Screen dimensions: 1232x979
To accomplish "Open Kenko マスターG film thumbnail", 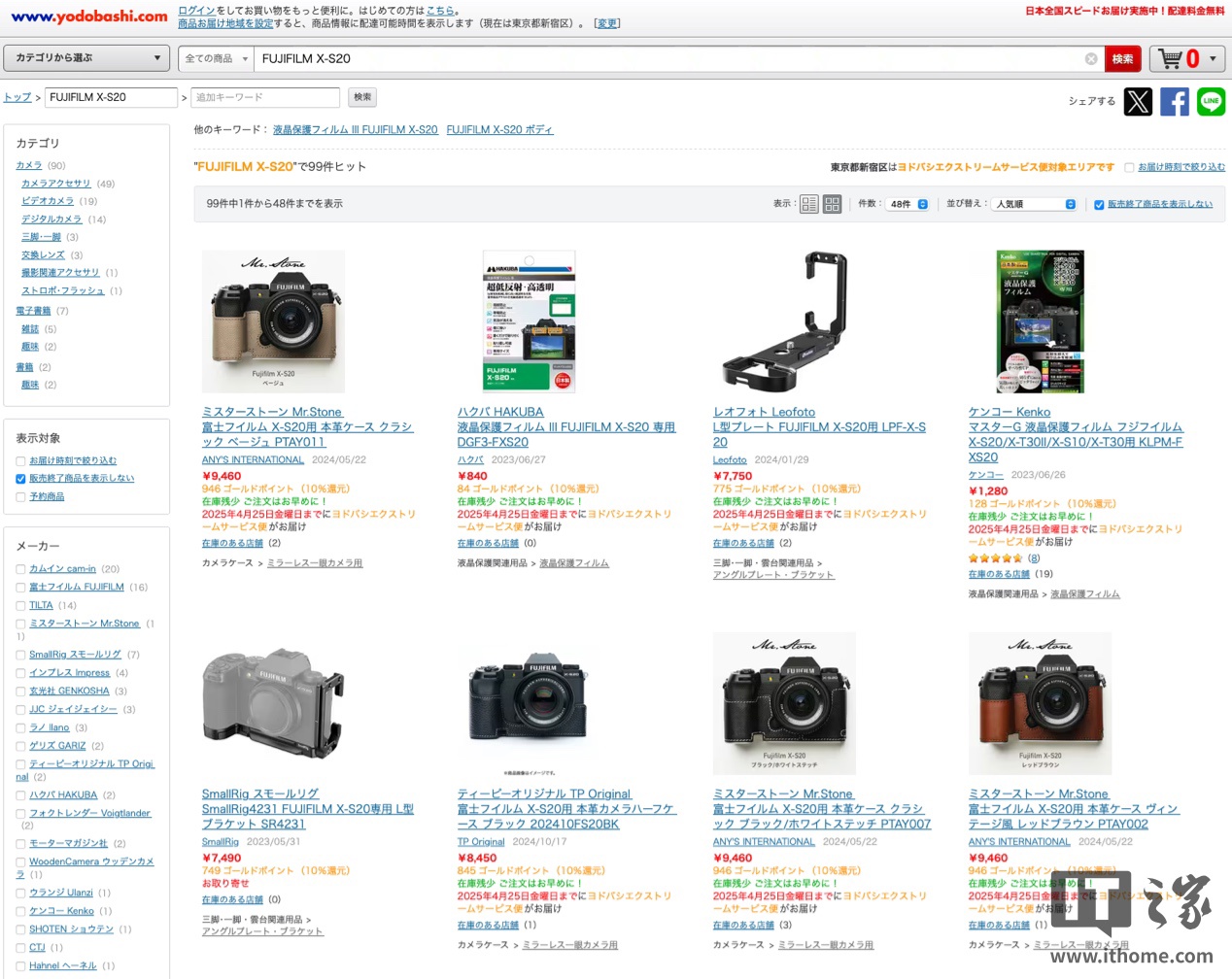I will (1040, 321).
